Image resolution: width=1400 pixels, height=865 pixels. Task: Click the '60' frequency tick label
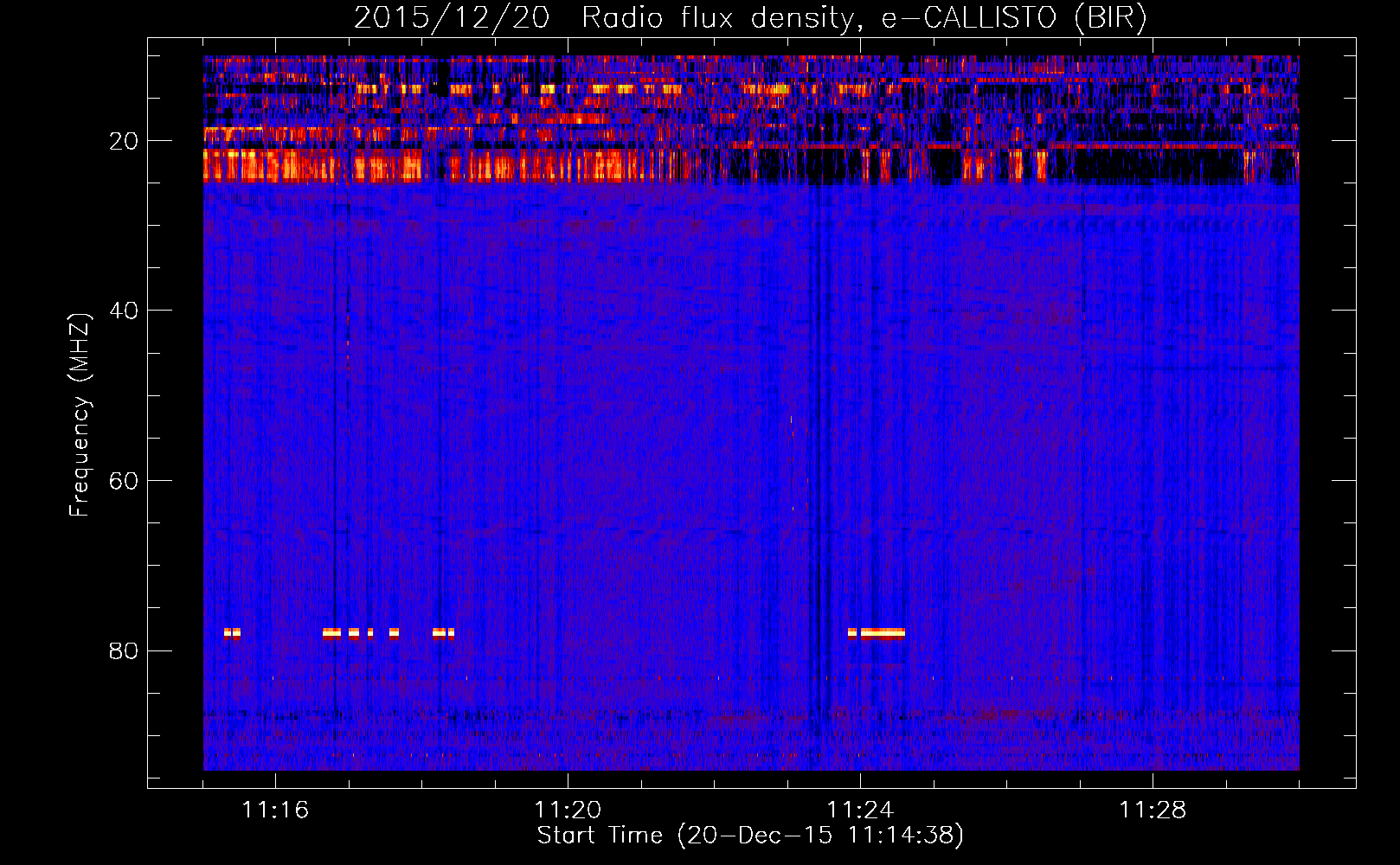124,481
